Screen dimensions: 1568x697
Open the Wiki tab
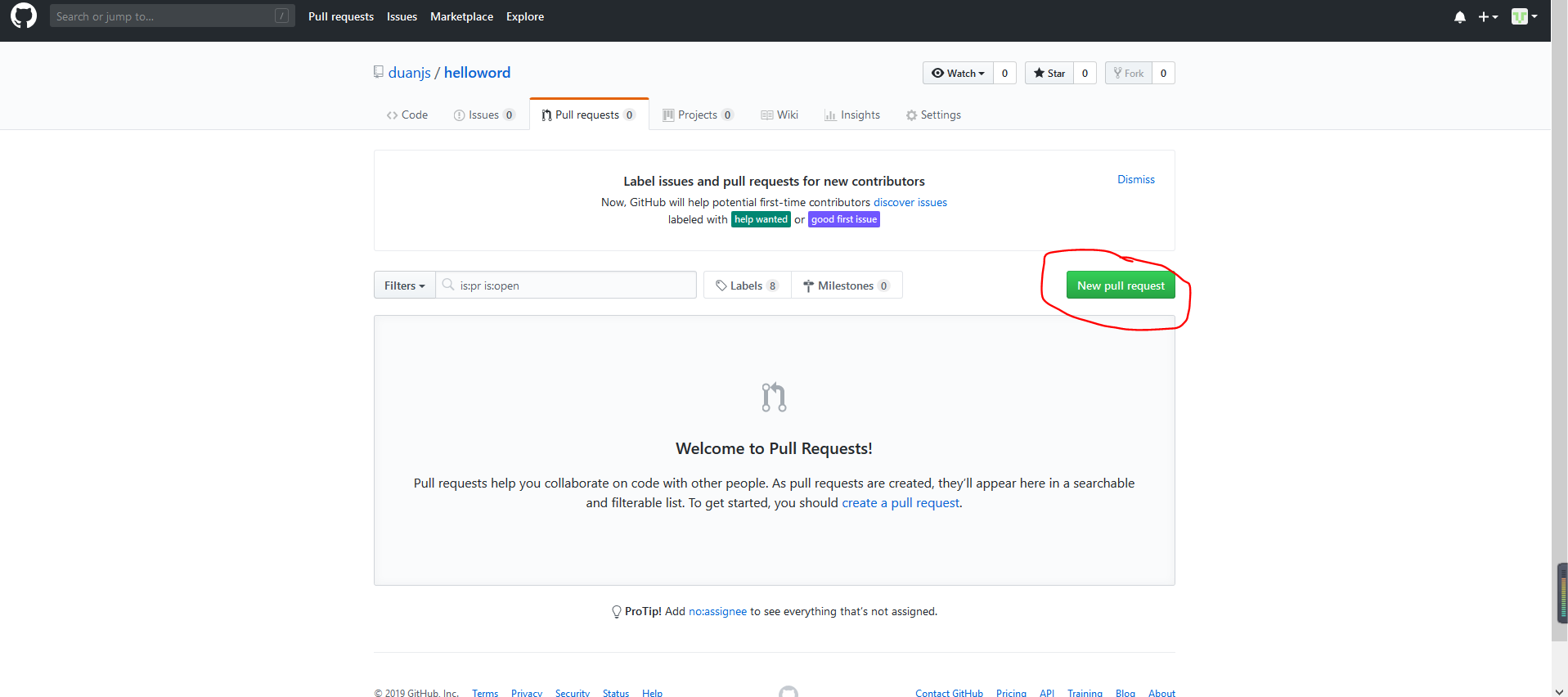point(780,115)
